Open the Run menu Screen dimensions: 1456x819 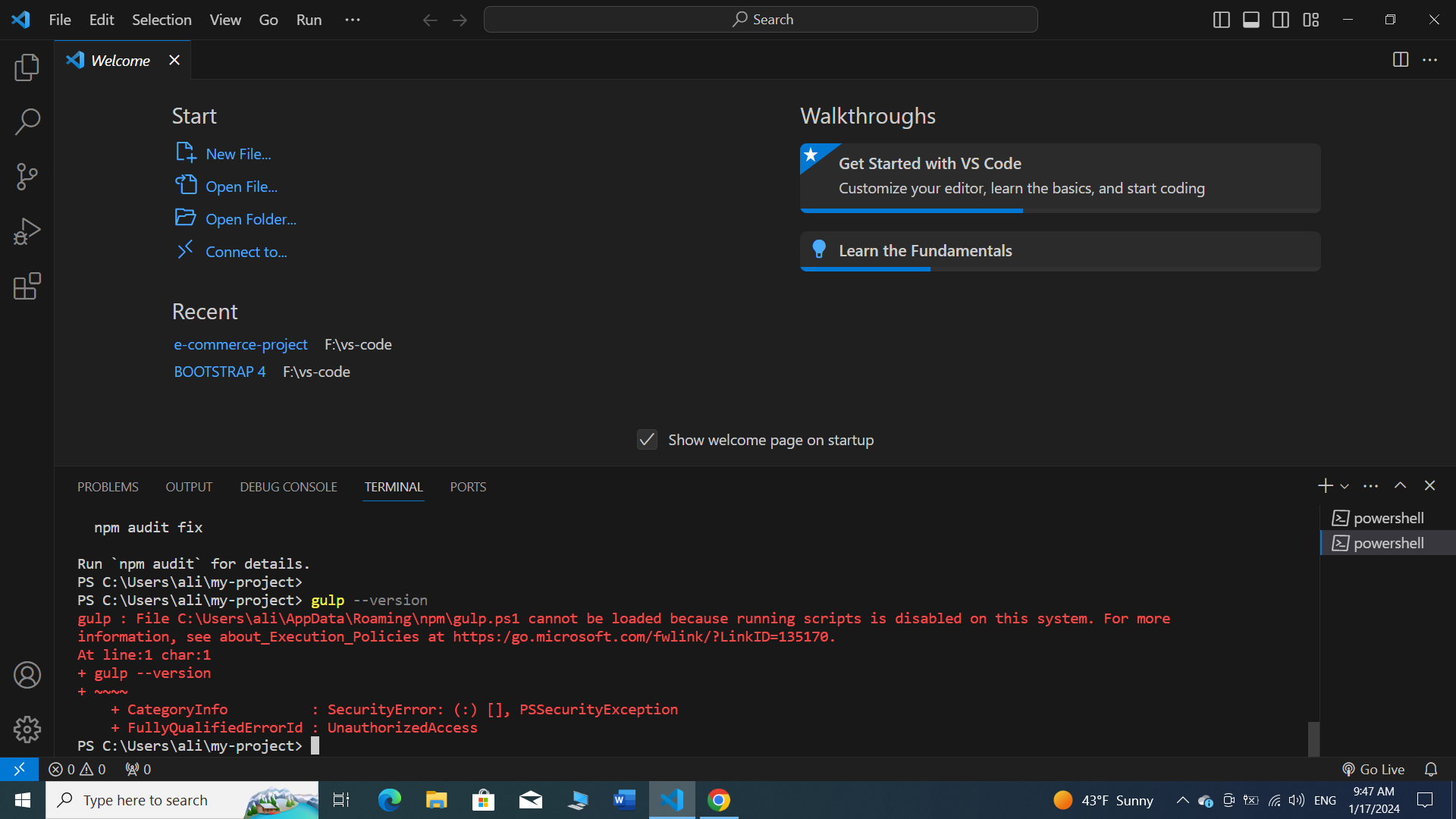(309, 20)
